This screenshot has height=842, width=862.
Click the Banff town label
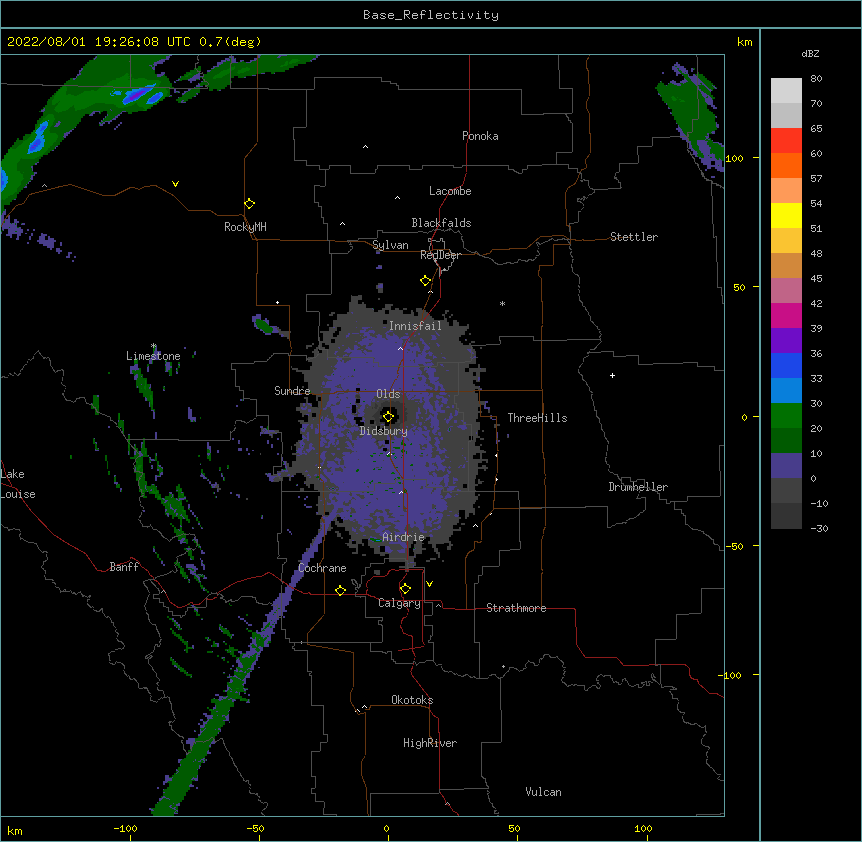(x=124, y=567)
